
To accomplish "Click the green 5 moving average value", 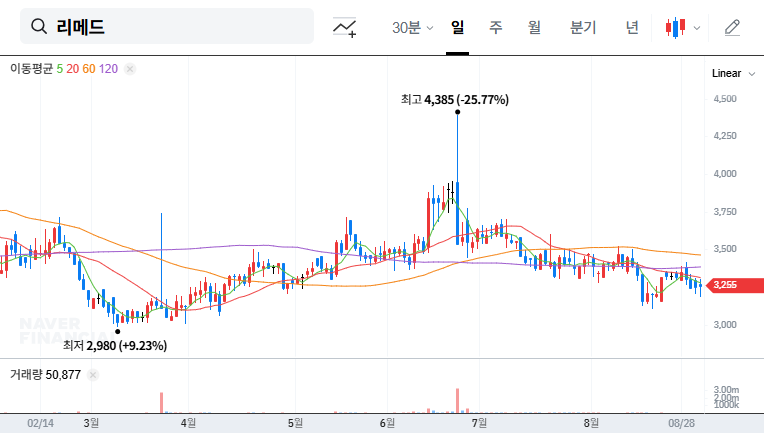I will click(59, 69).
